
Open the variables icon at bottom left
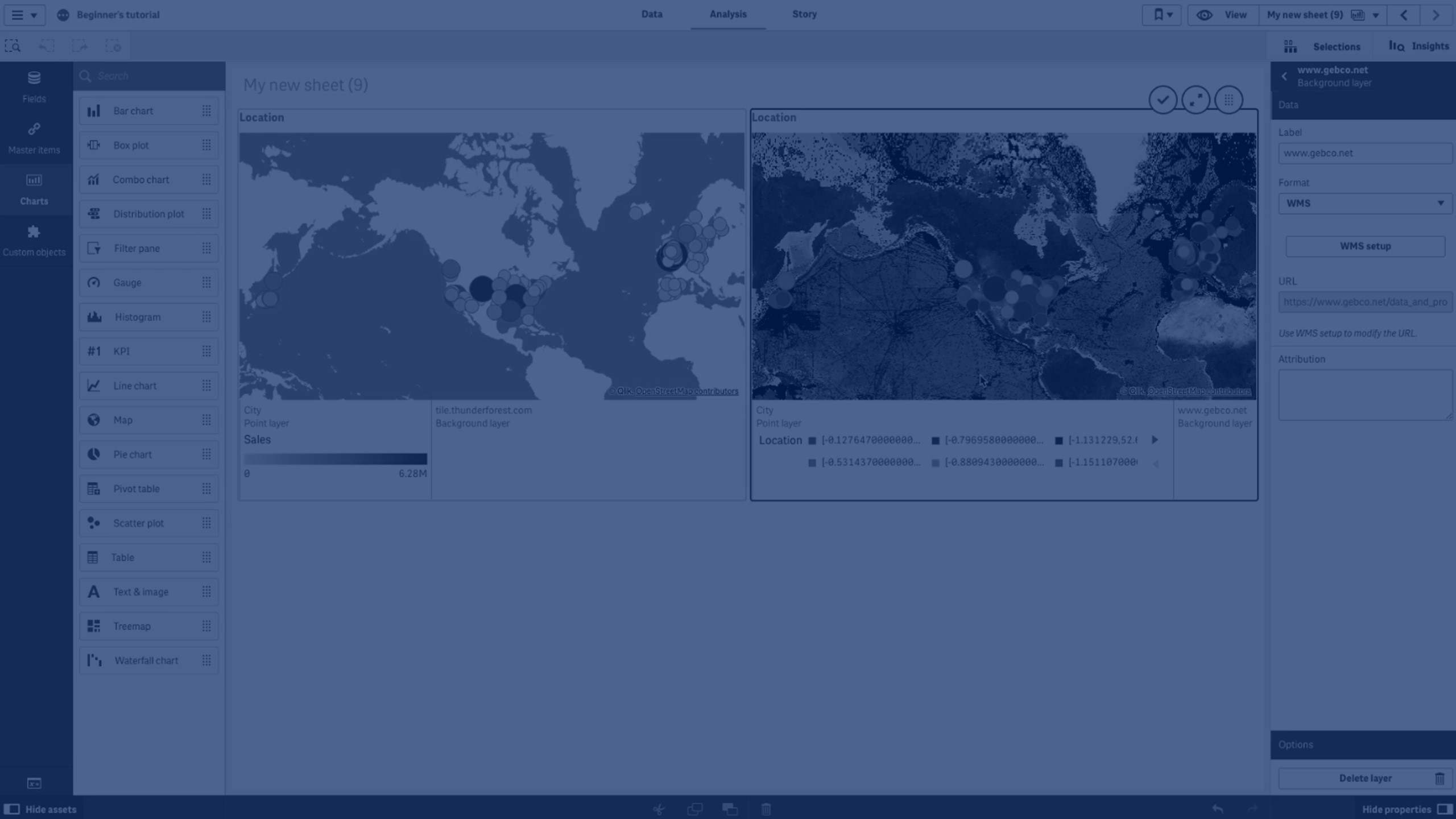pyautogui.click(x=34, y=783)
